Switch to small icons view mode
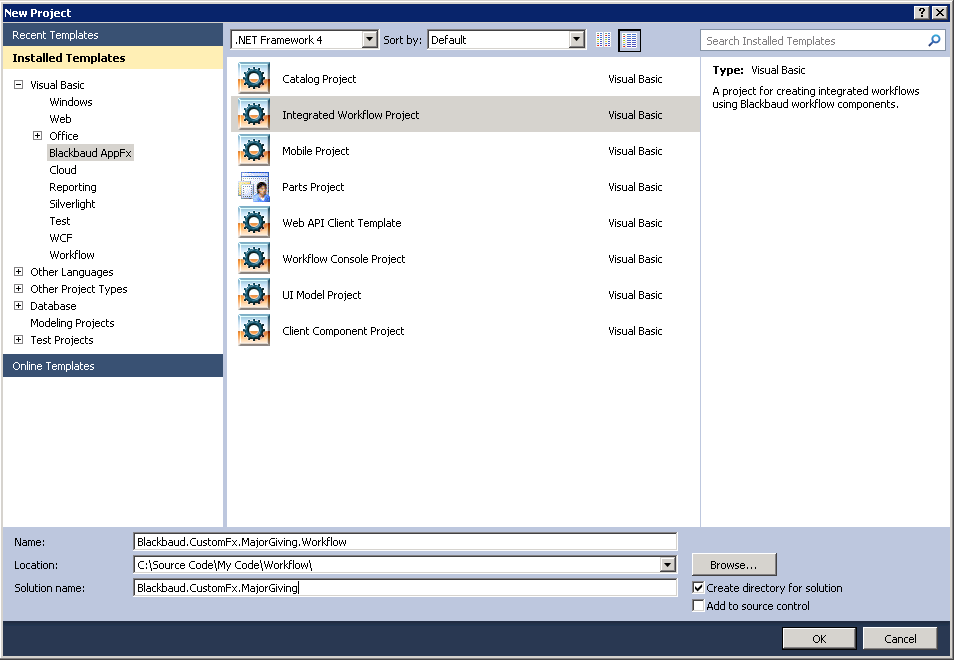 click(x=603, y=39)
